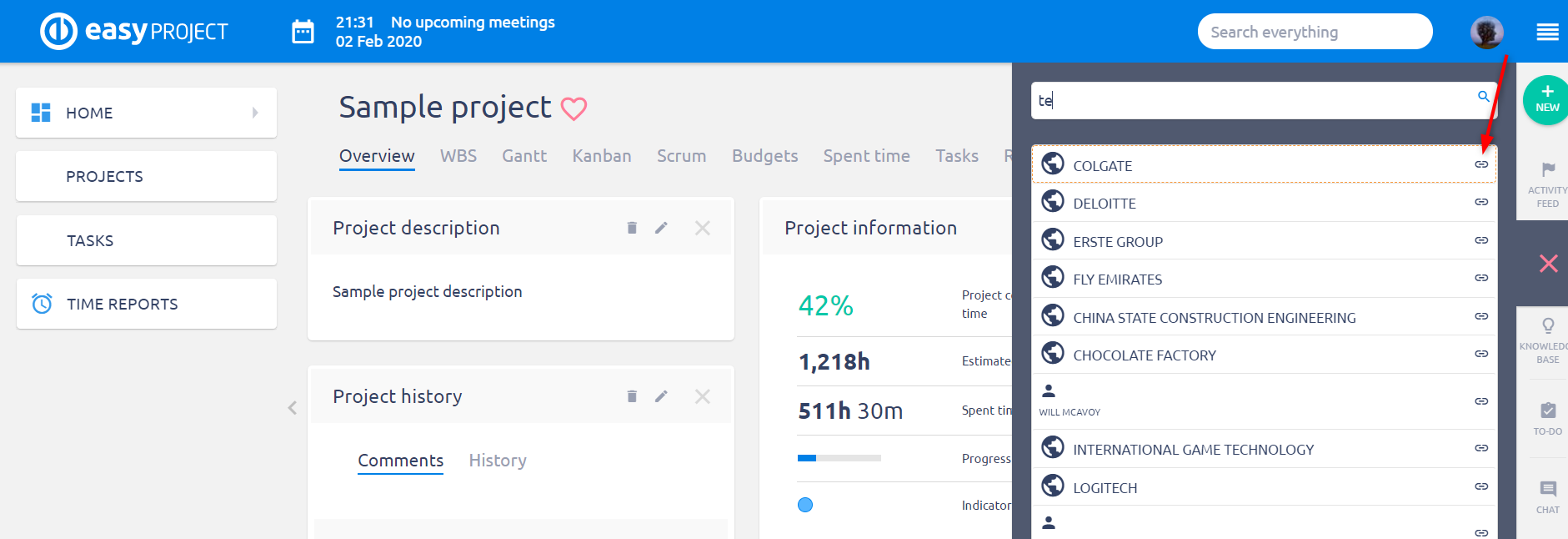Viewport: 1568px width, 539px height.
Task: Open the PROJECTS menu item
Action: (147, 176)
